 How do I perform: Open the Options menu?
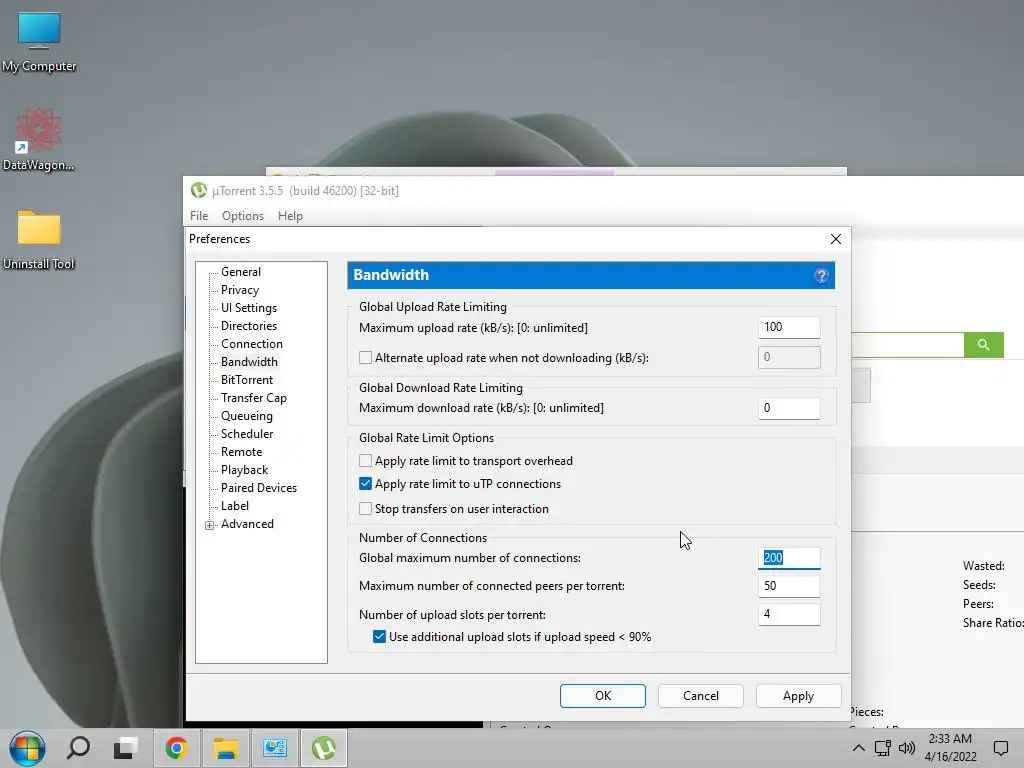coord(243,216)
